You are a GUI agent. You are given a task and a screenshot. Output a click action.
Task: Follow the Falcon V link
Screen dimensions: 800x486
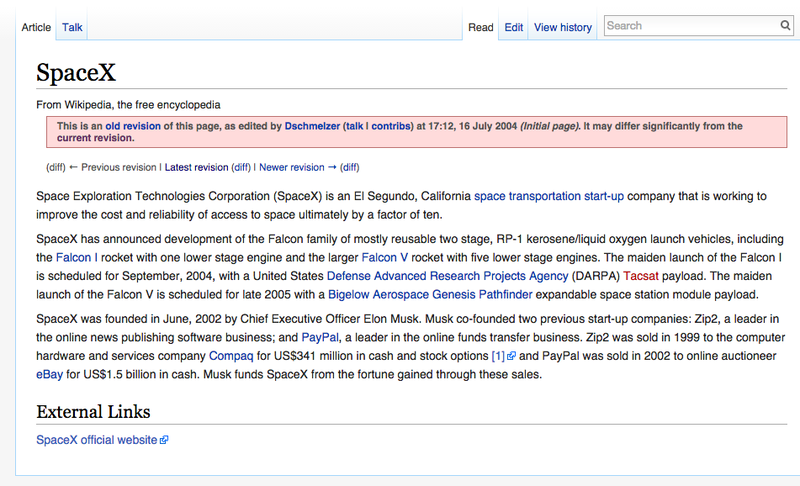(x=385, y=258)
